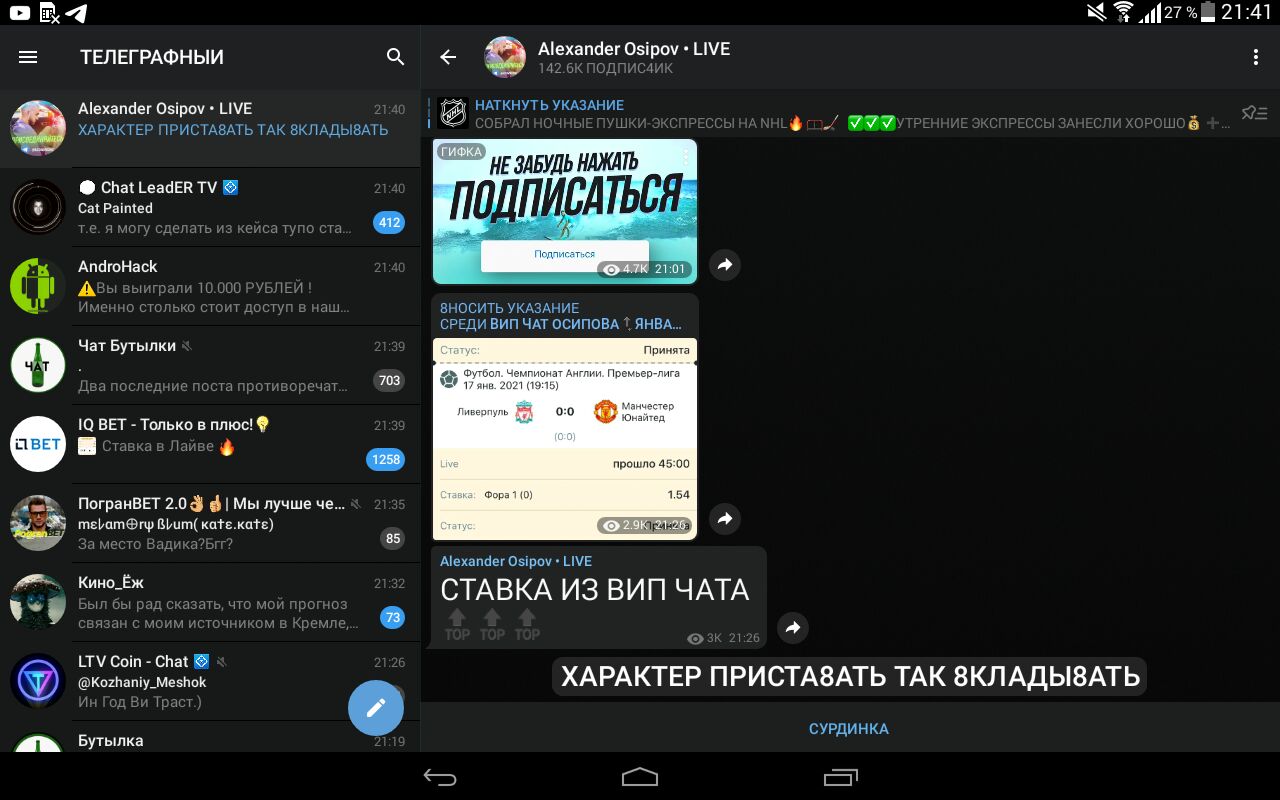
Task: Click the LTV Coin triangle avatar
Action: (38, 681)
